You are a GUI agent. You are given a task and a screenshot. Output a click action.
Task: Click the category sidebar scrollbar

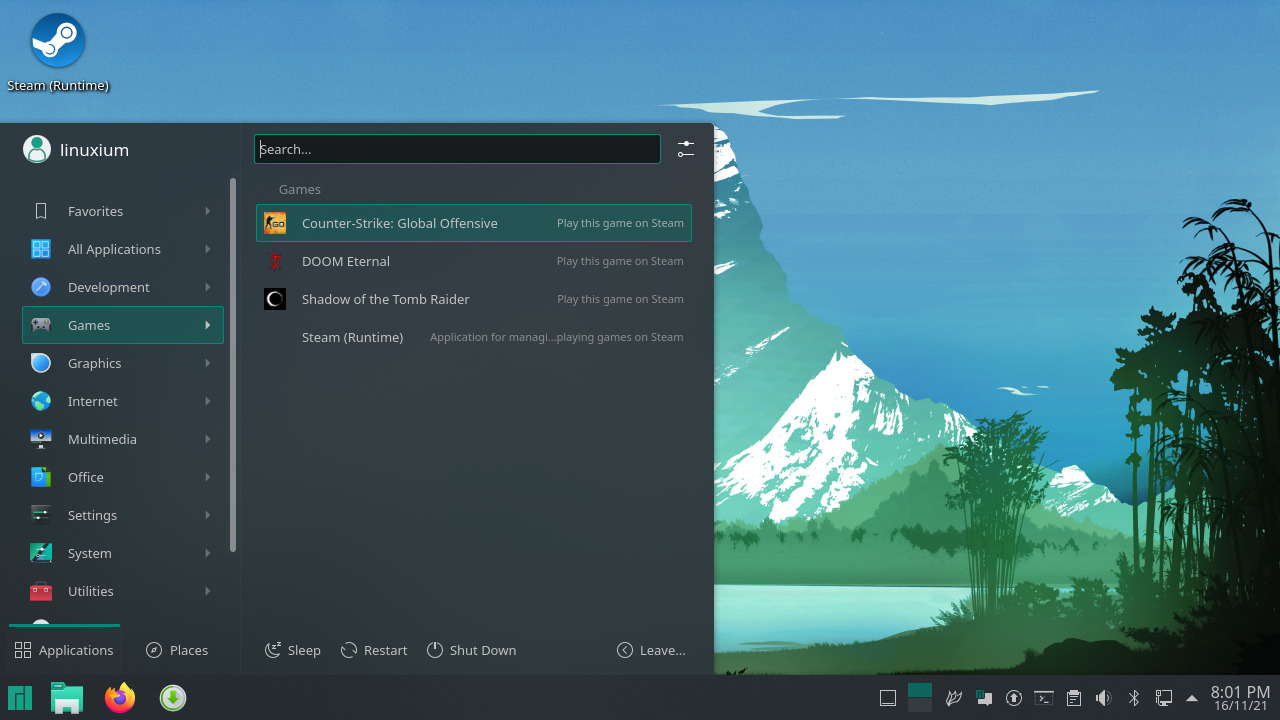click(233, 365)
